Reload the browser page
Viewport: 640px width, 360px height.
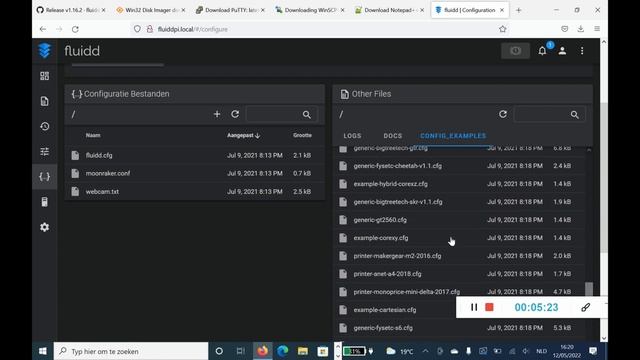pos(75,29)
